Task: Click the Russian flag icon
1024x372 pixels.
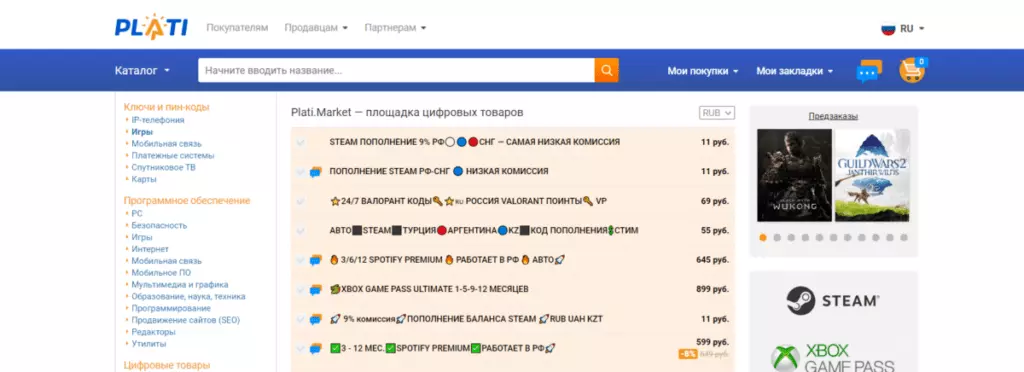Action: pos(888,29)
